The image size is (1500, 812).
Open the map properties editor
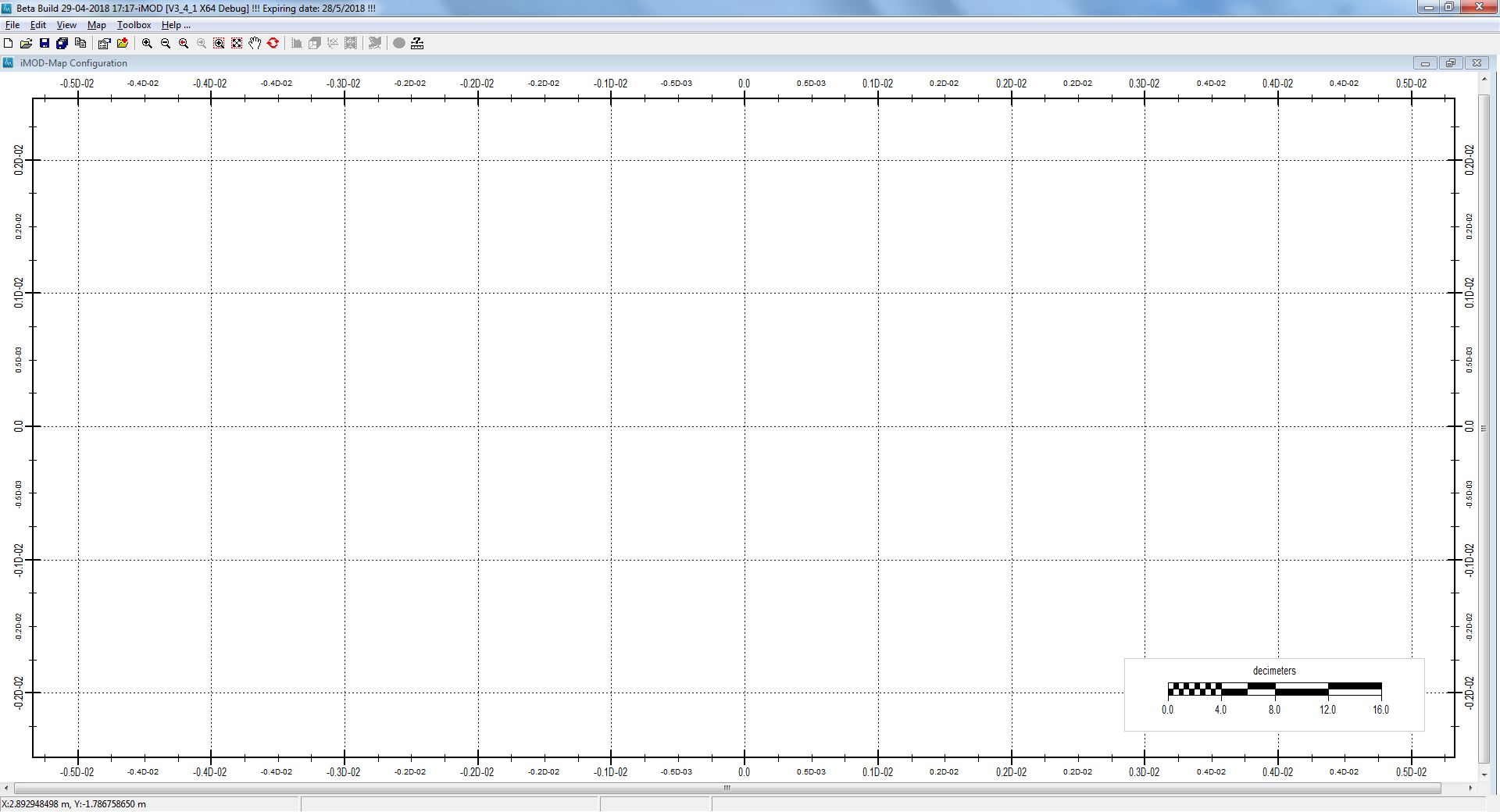click(104, 44)
